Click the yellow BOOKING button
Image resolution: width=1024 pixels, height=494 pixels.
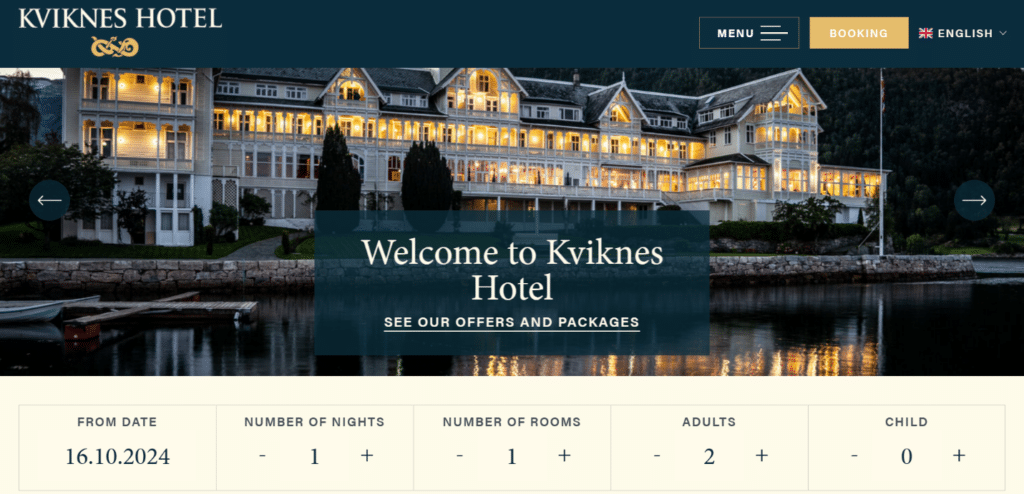[859, 33]
